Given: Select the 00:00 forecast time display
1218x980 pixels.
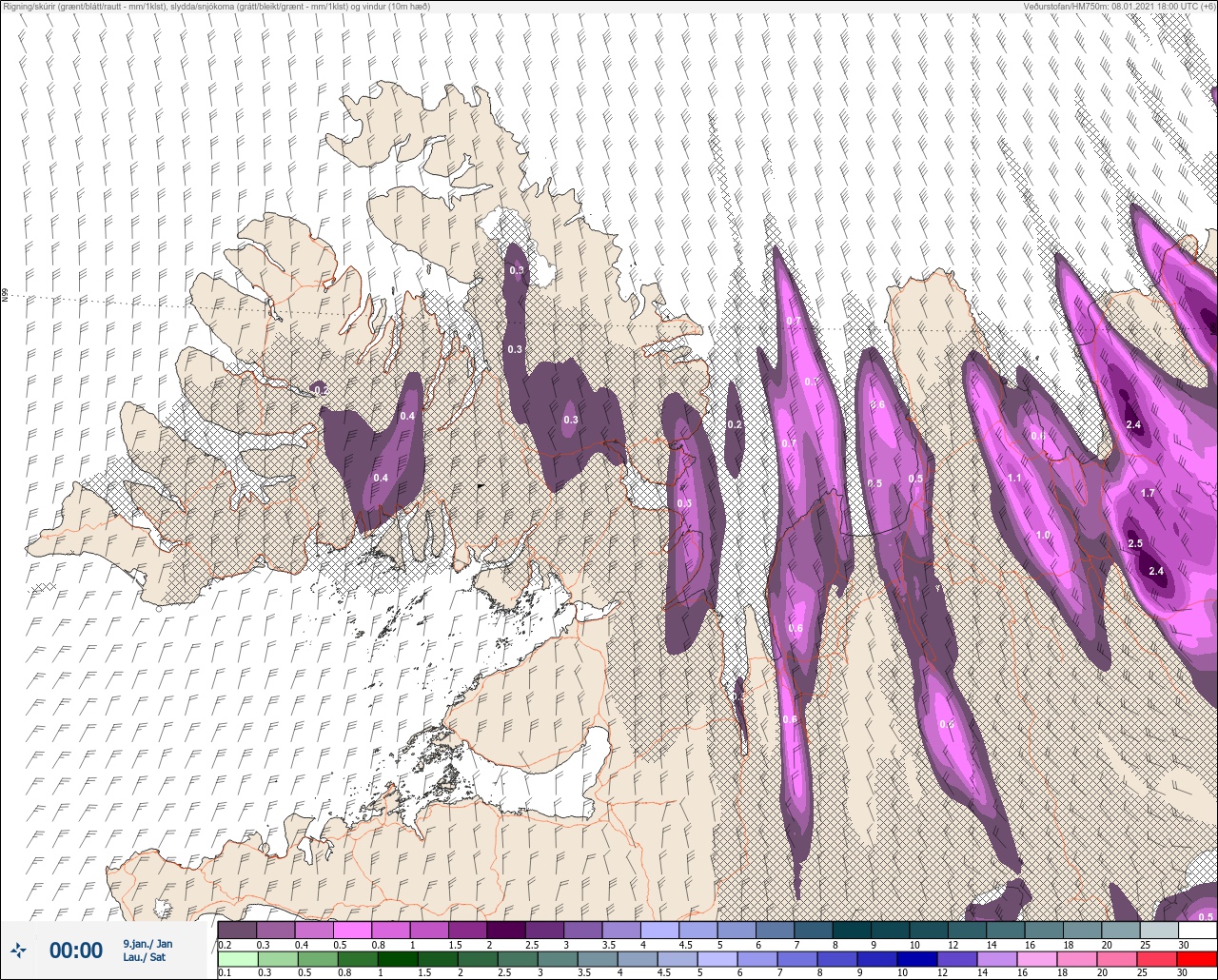Looking at the screenshot, I should pyautogui.click(x=76, y=950).
